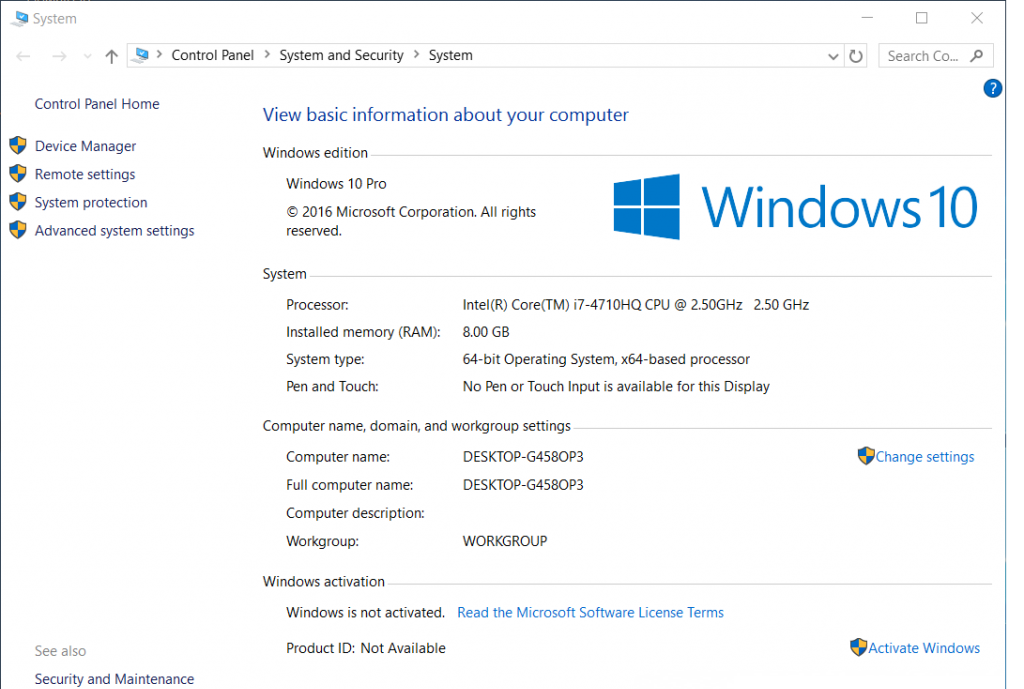Click the shield icon beside Activate Windows
This screenshot has width=1024, height=689.
[x=859, y=647]
